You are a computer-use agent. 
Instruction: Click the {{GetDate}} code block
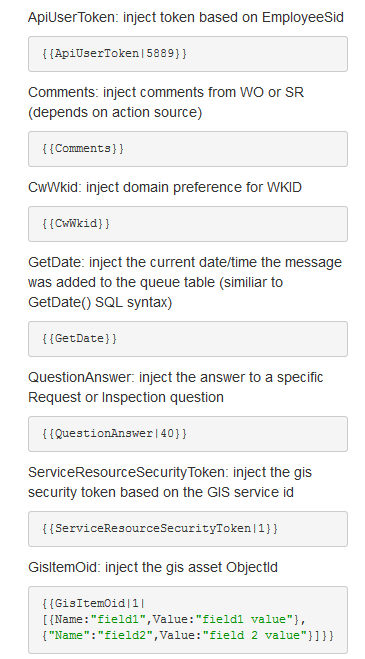point(188,339)
